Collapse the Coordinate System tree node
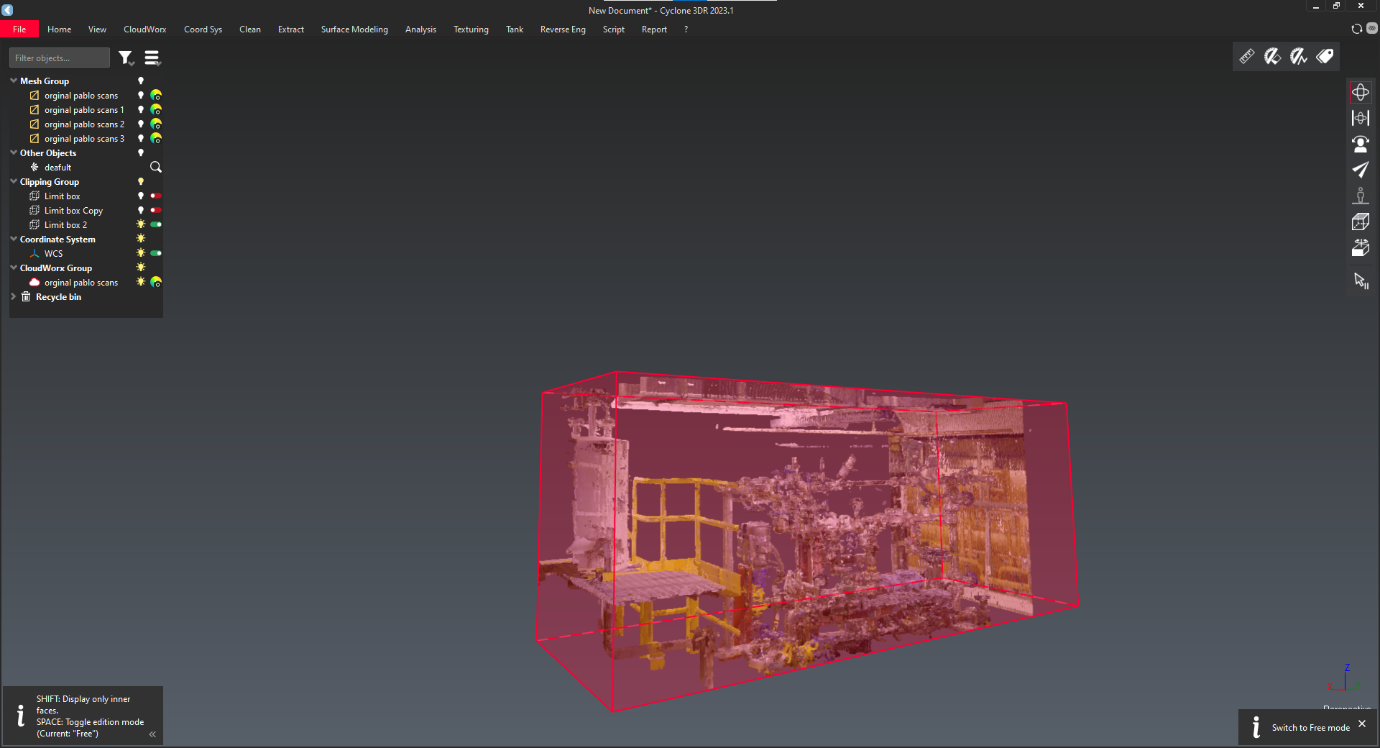This screenshot has width=1380, height=748. (14, 239)
